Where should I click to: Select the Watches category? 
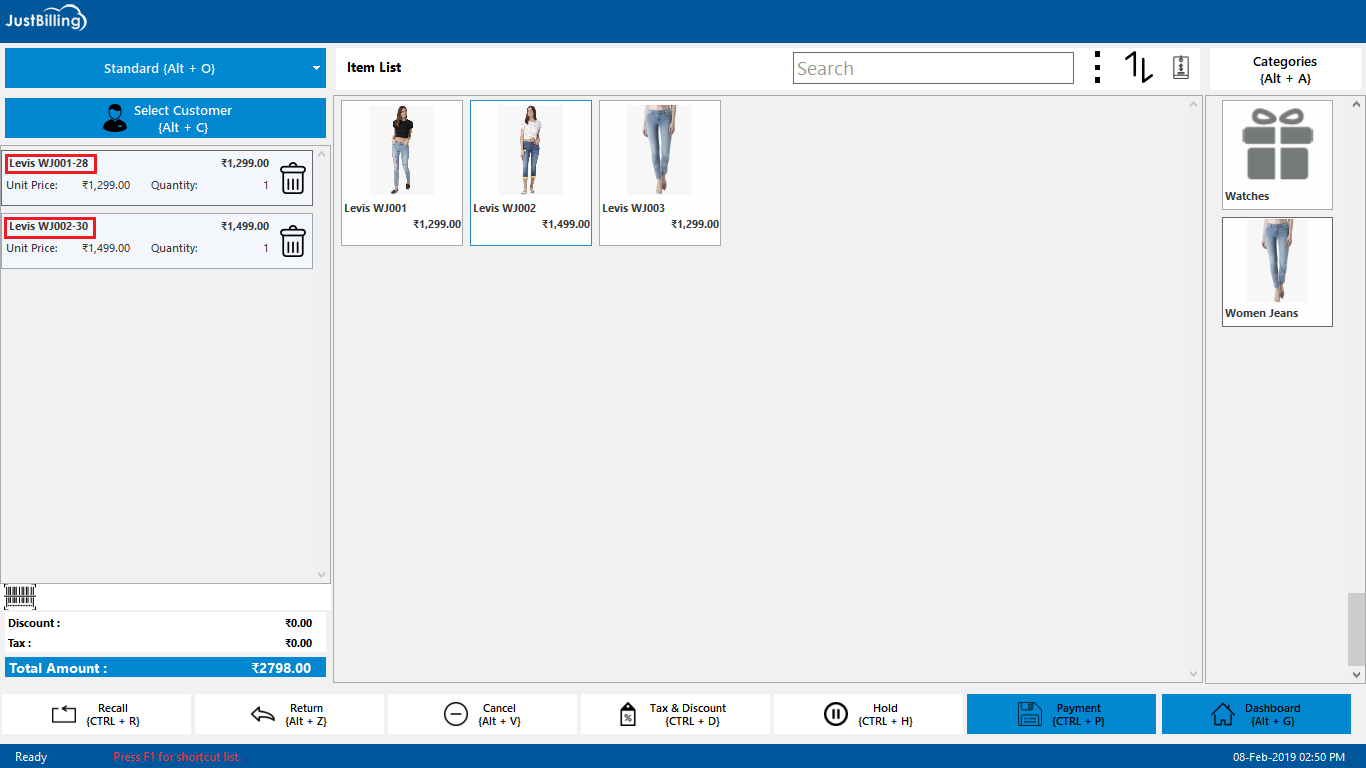click(x=1277, y=155)
